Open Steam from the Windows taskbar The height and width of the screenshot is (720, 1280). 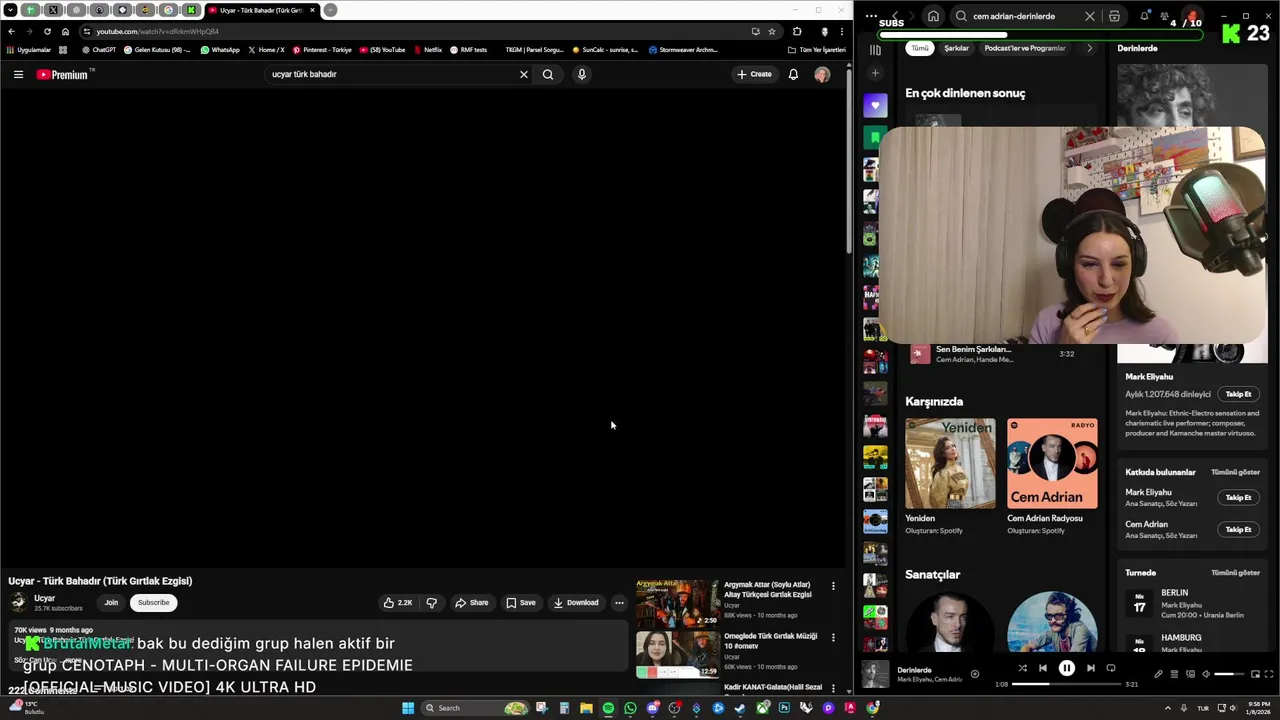point(740,708)
